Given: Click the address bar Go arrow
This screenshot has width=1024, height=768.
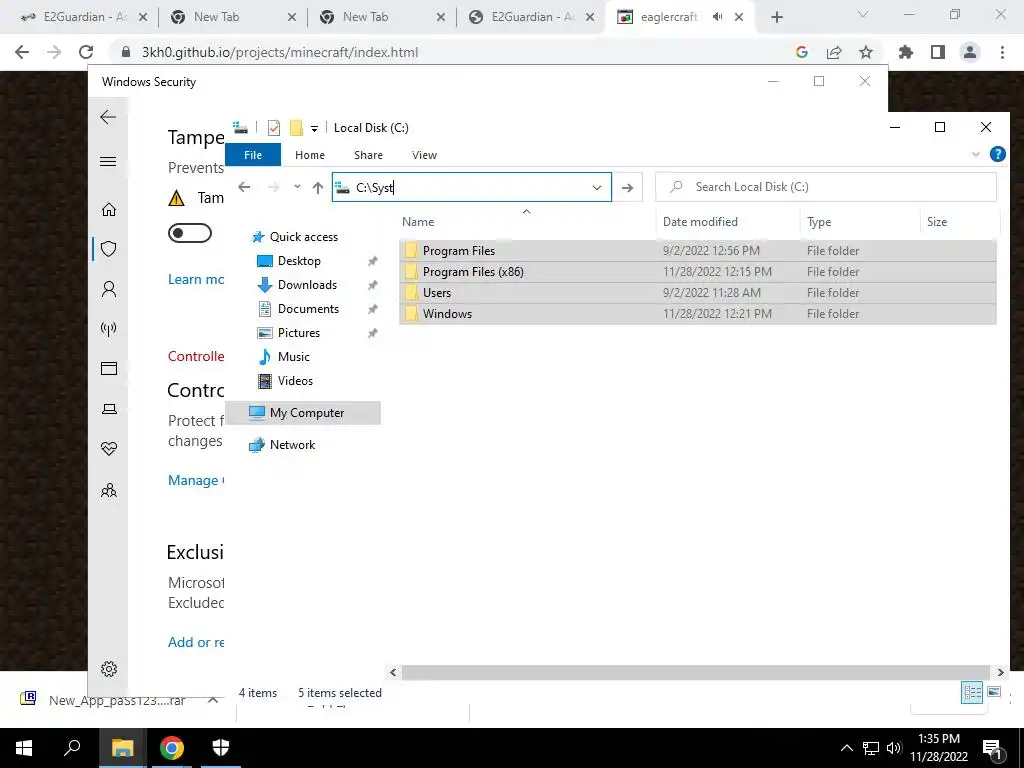Looking at the screenshot, I should 628,187.
